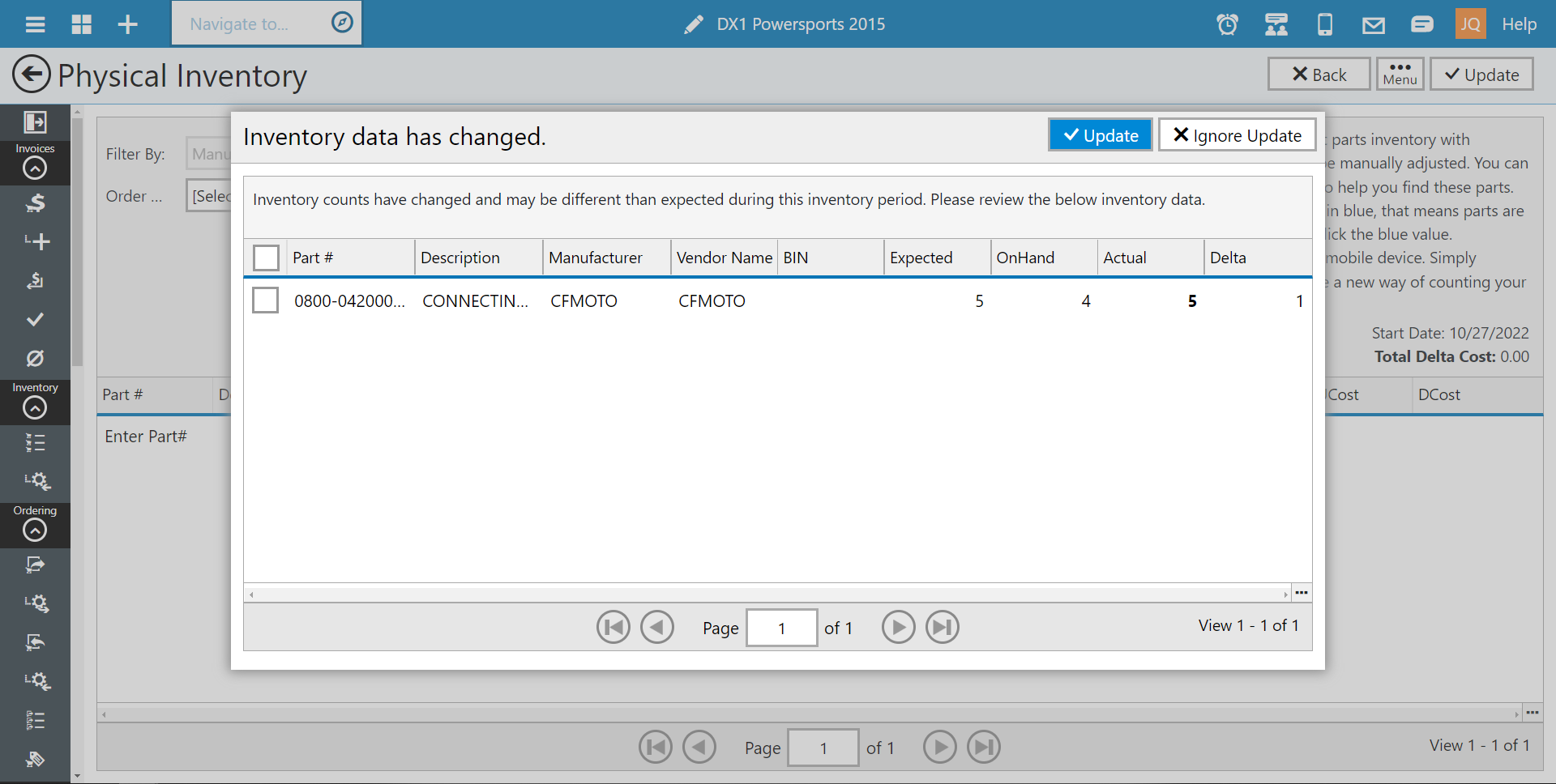Click the ellipsis options icon in background grid

pos(1532,713)
